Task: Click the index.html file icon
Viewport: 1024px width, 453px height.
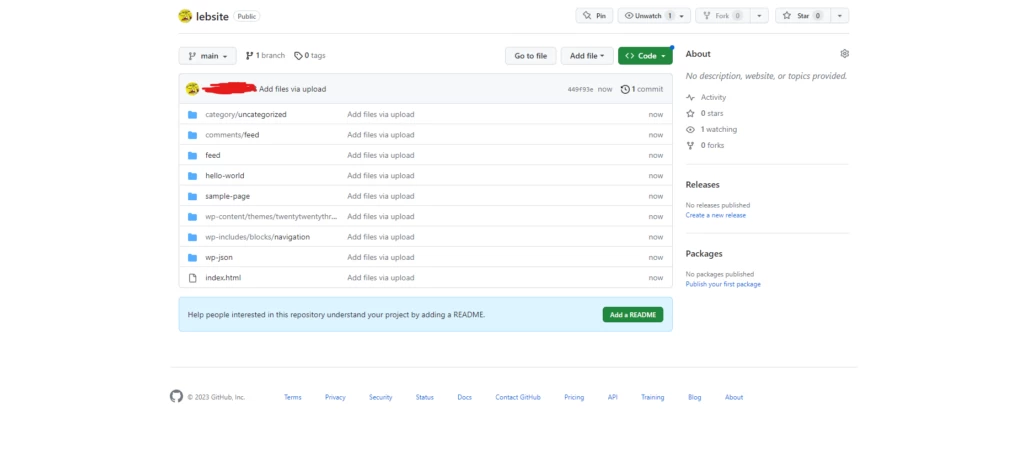Action: (193, 277)
